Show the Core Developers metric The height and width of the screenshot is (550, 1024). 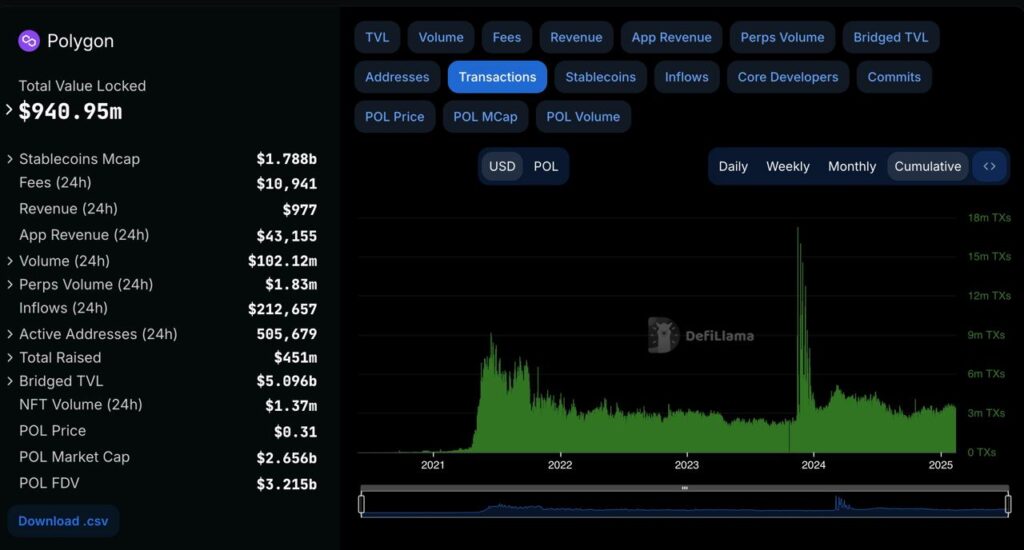click(x=788, y=77)
